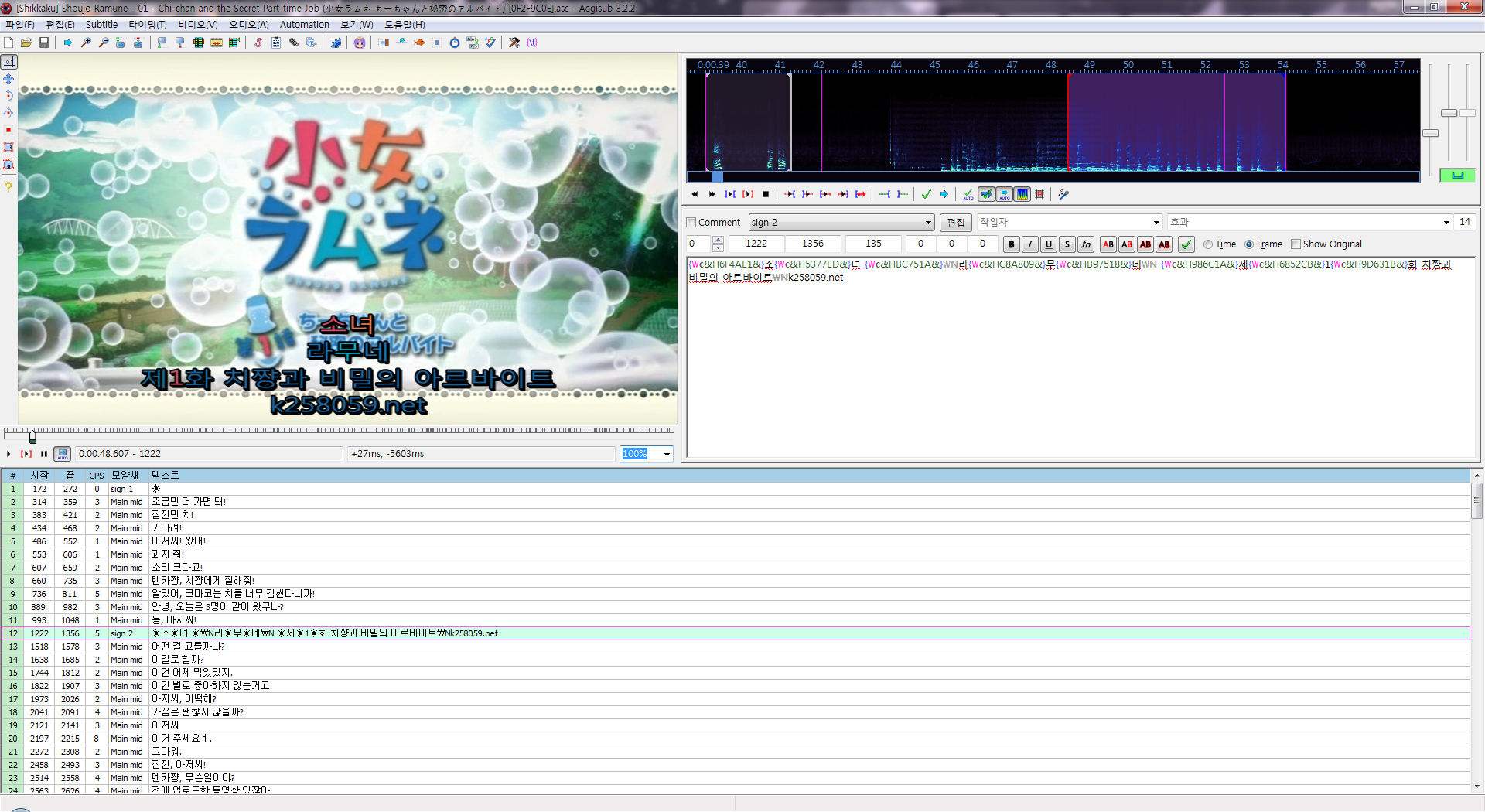Open the 타이밍(T) menu
Image resolution: width=1485 pixels, height=812 pixels.
(147, 25)
